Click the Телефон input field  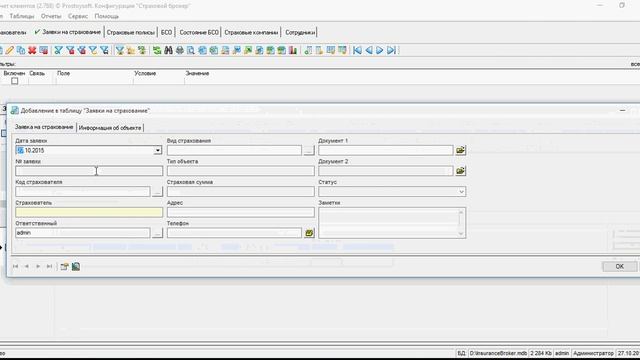234,233
